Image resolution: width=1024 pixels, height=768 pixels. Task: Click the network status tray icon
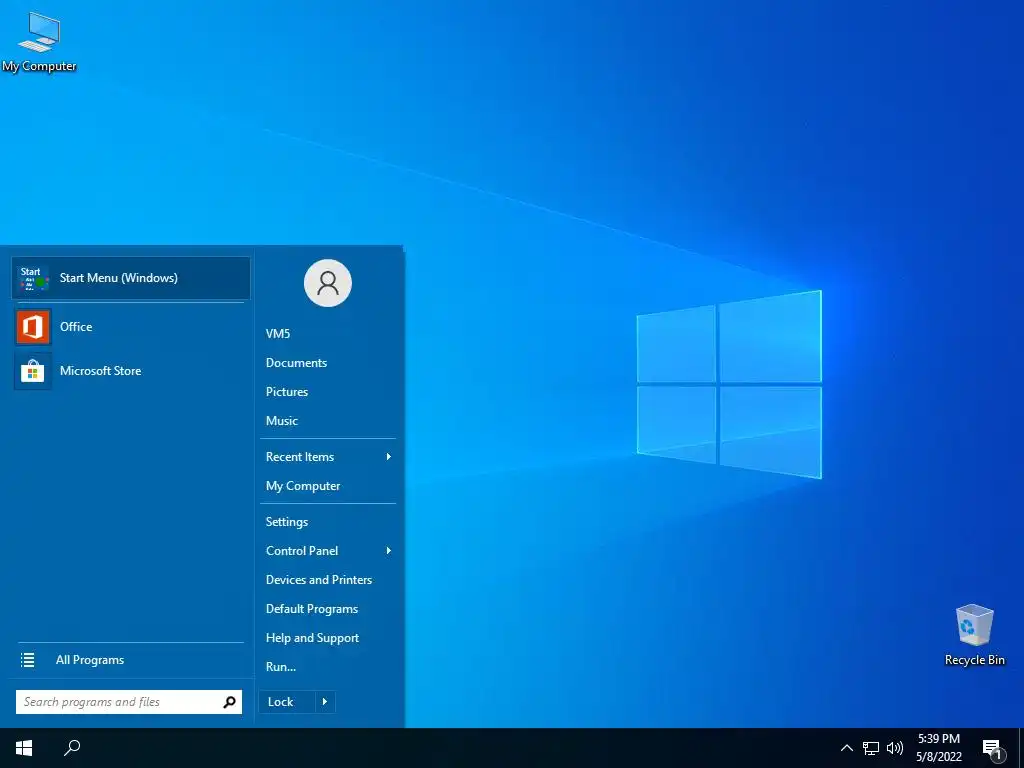(x=871, y=748)
